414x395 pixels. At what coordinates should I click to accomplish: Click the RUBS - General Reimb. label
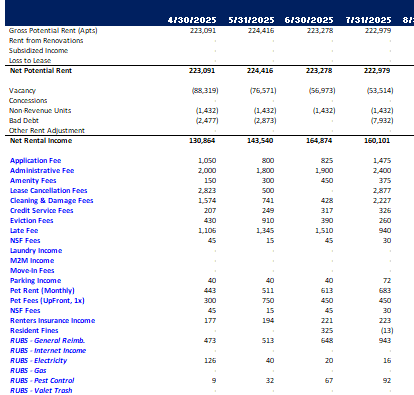[x=47, y=341]
